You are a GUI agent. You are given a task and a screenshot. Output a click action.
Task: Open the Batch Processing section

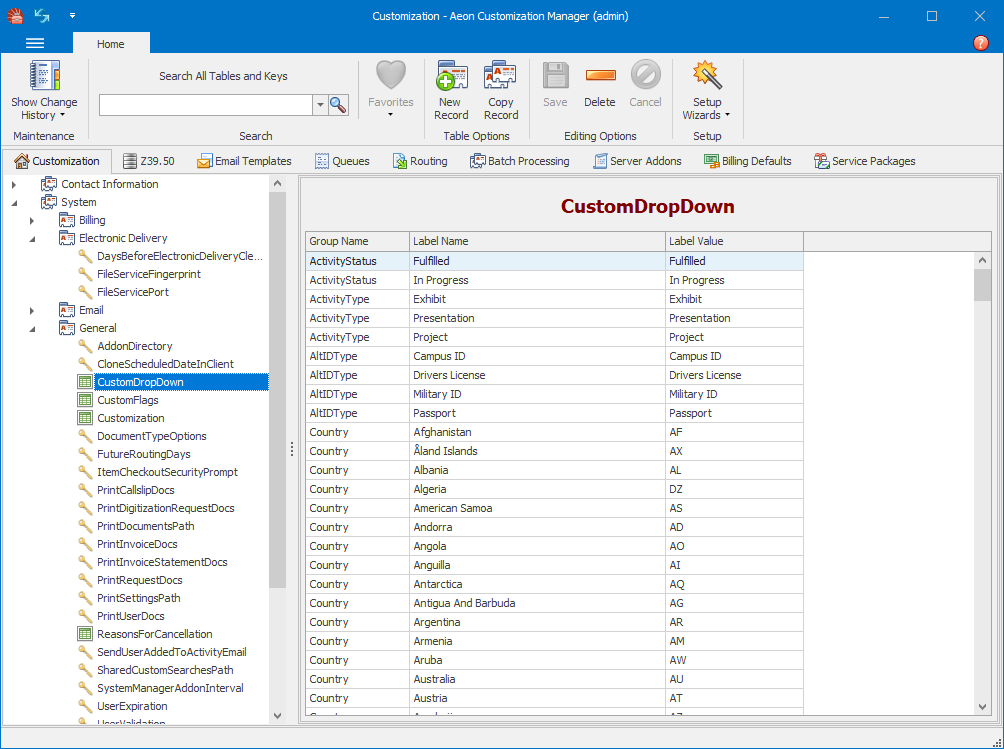tap(519, 160)
